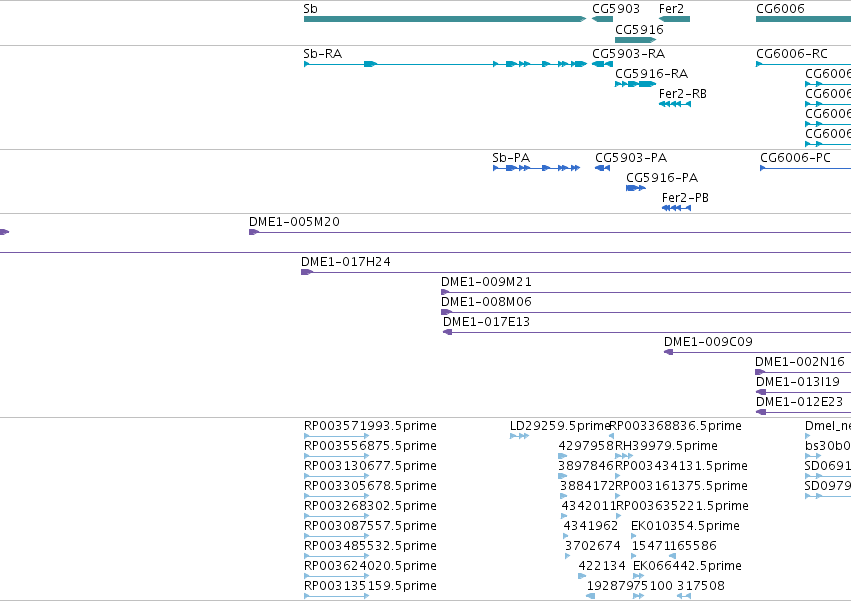Select the 3897846 feature label
Screen dimensions: 851x601
click(586, 465)
